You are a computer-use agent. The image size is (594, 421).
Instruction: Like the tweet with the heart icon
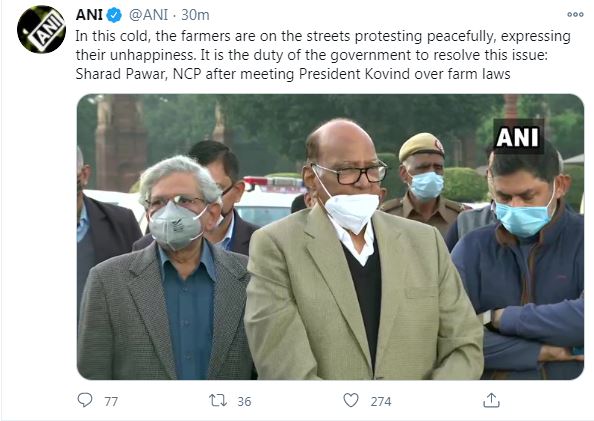point(351,400)
